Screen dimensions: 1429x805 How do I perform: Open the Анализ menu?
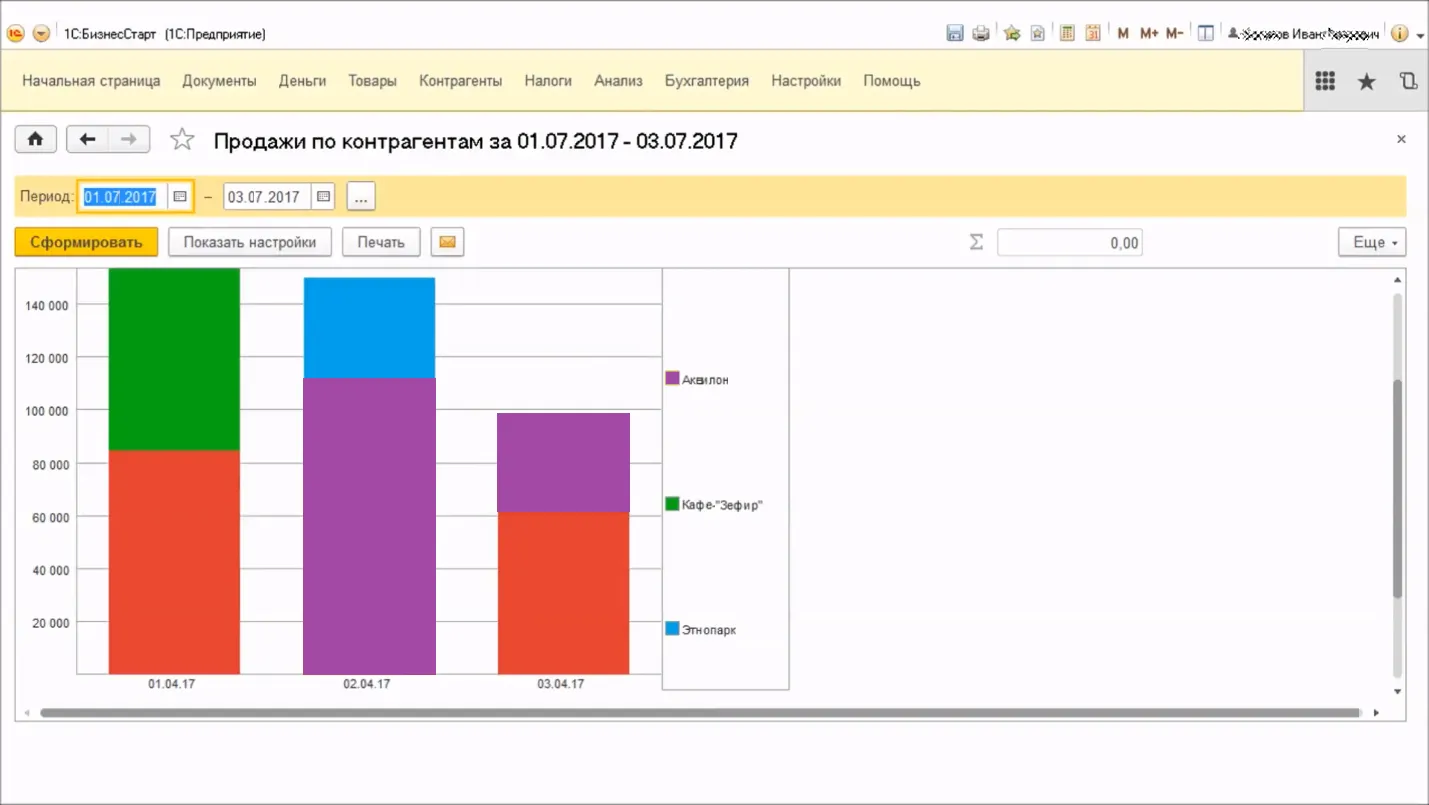pyautogui.click(x=618, y=81)
